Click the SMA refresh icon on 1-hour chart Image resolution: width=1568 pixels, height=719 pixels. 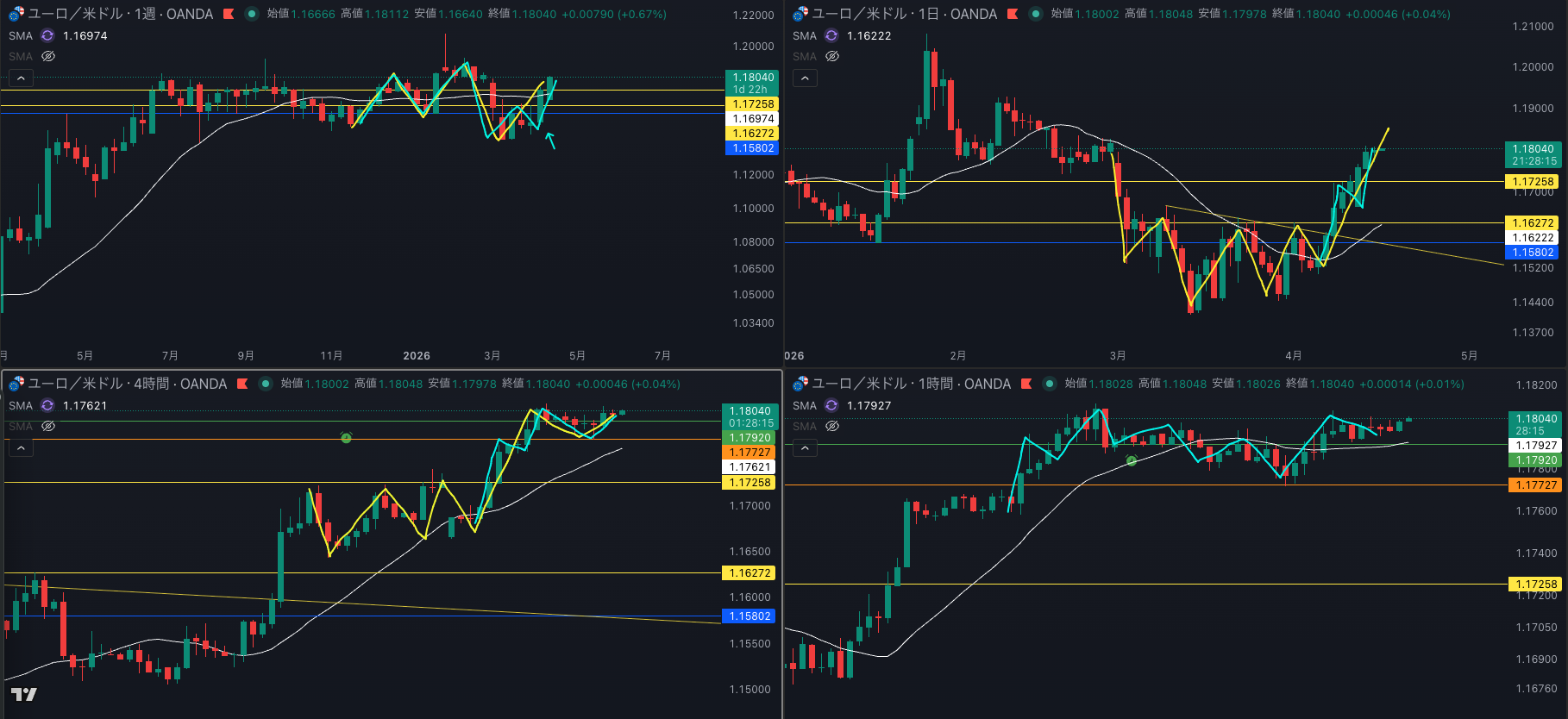click(x=831, y=405)
